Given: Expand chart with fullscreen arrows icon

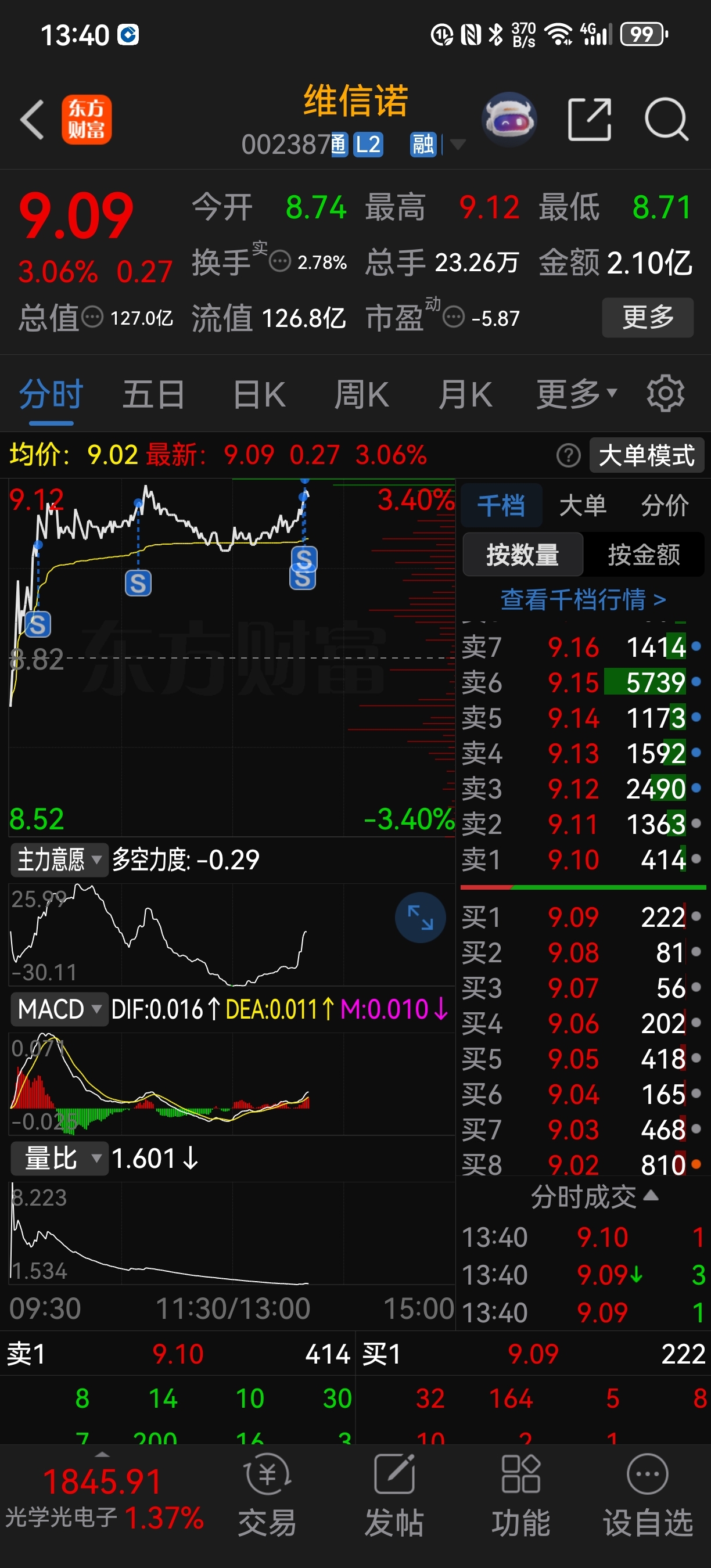Looking at the screenshot, I should 421,918.
